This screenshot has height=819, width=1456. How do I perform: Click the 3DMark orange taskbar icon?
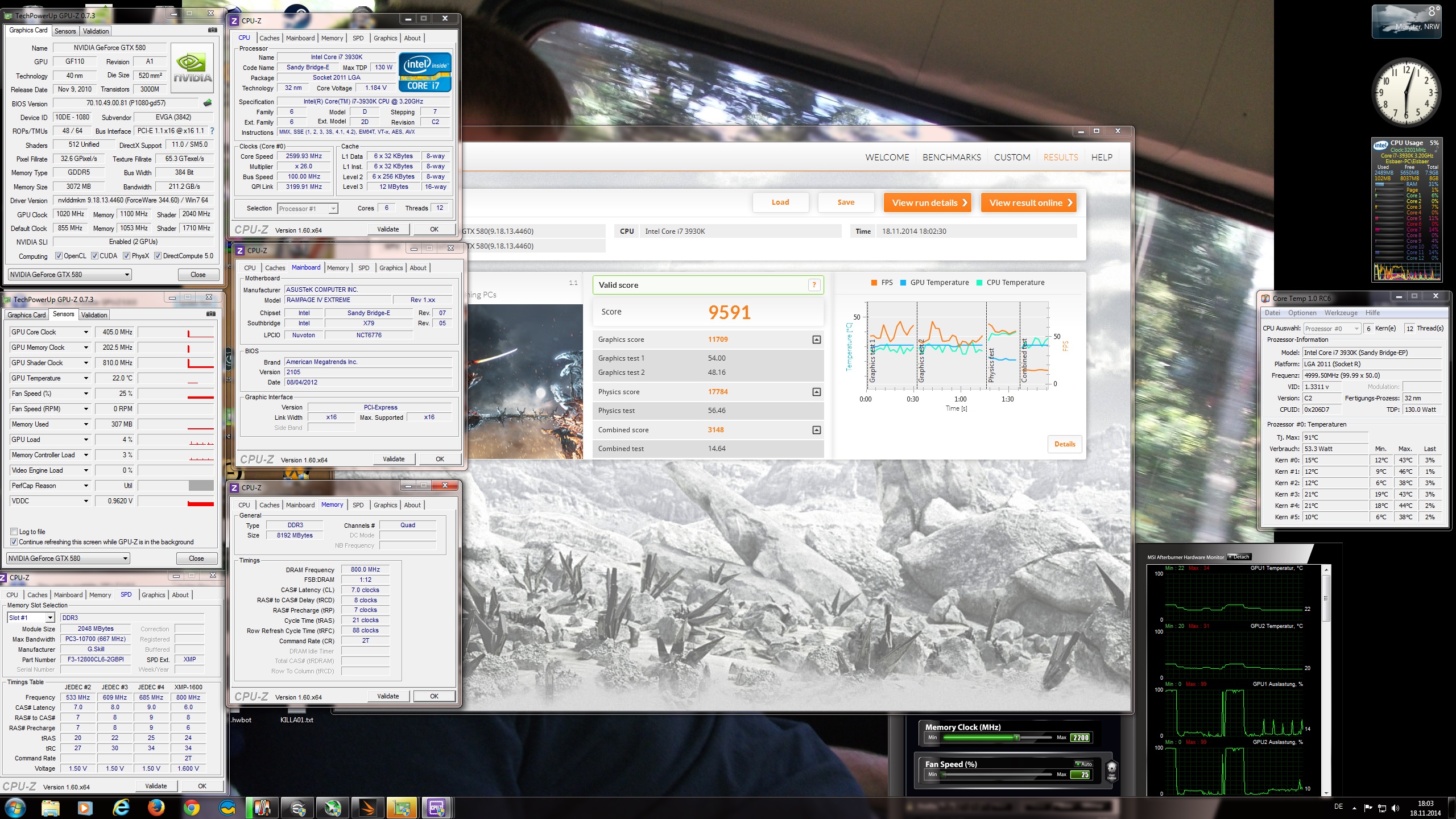[x=368, y=808]
